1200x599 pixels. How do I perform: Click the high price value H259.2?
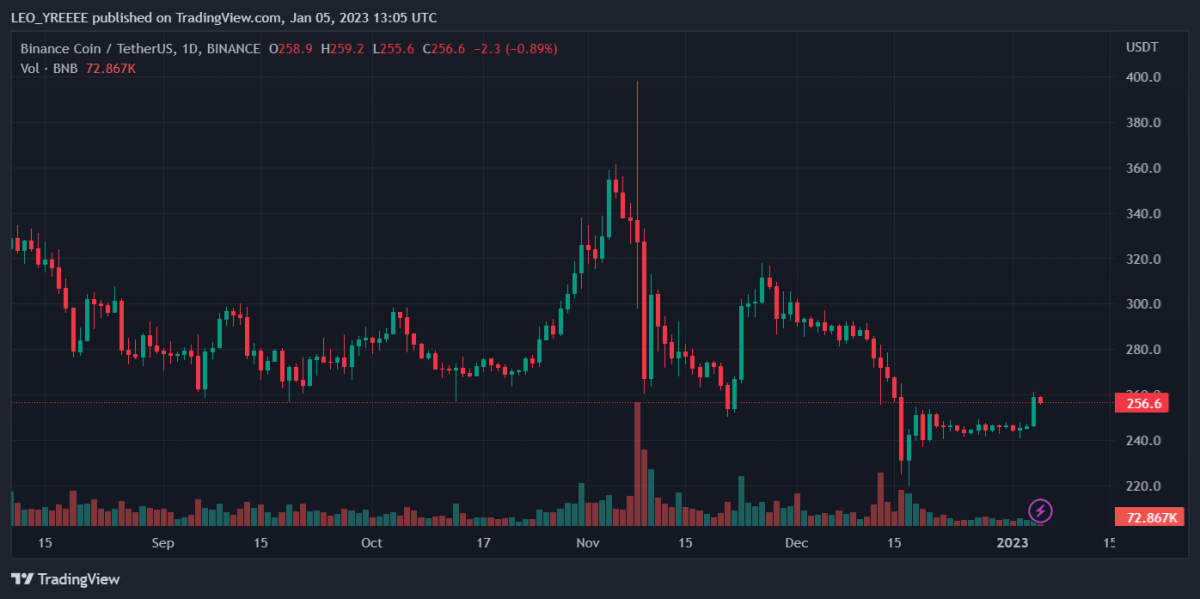click(343, 48)
